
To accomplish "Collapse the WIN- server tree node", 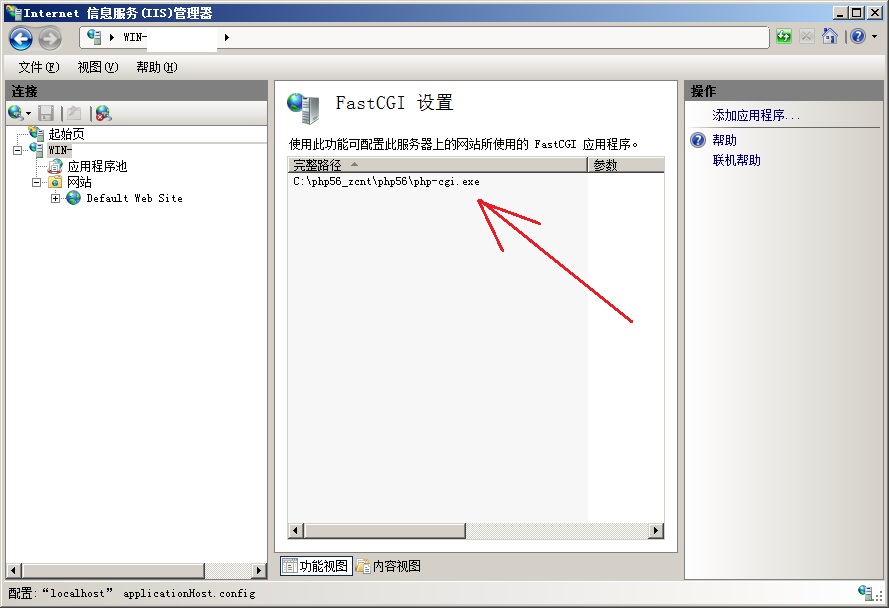I will coord(18,150).
